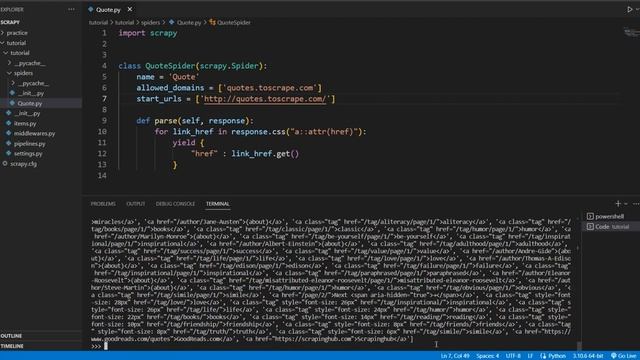
Task: Click breadcrumb 'Quote.py' in the editor path
Action: point(189,22)
